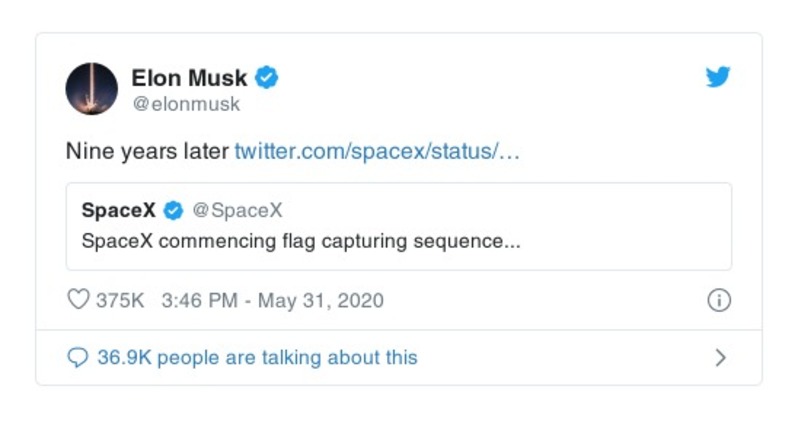The image size is (798, 421).
Task: Open "36.9K people are talking about this"
Action: tap(257, 358)
